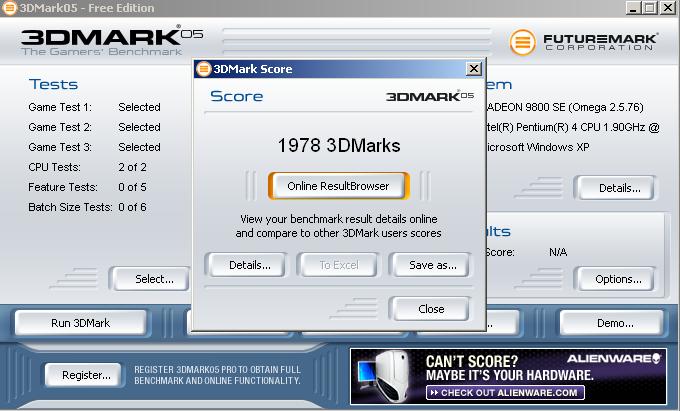The width and height of the screenshot is (680, 411).
Task: Minimize the 3DMark05 main window
Action: (x=633, y=8)
